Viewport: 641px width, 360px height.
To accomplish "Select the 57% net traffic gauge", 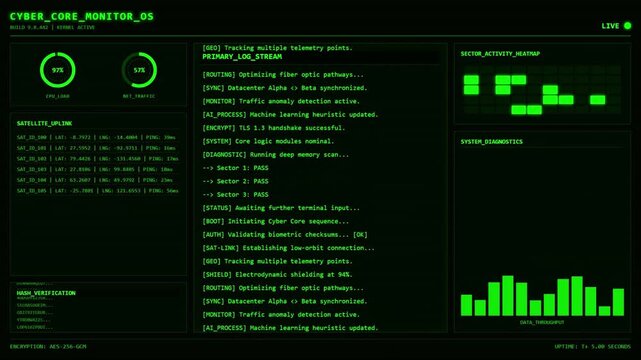I will [139, 70].
